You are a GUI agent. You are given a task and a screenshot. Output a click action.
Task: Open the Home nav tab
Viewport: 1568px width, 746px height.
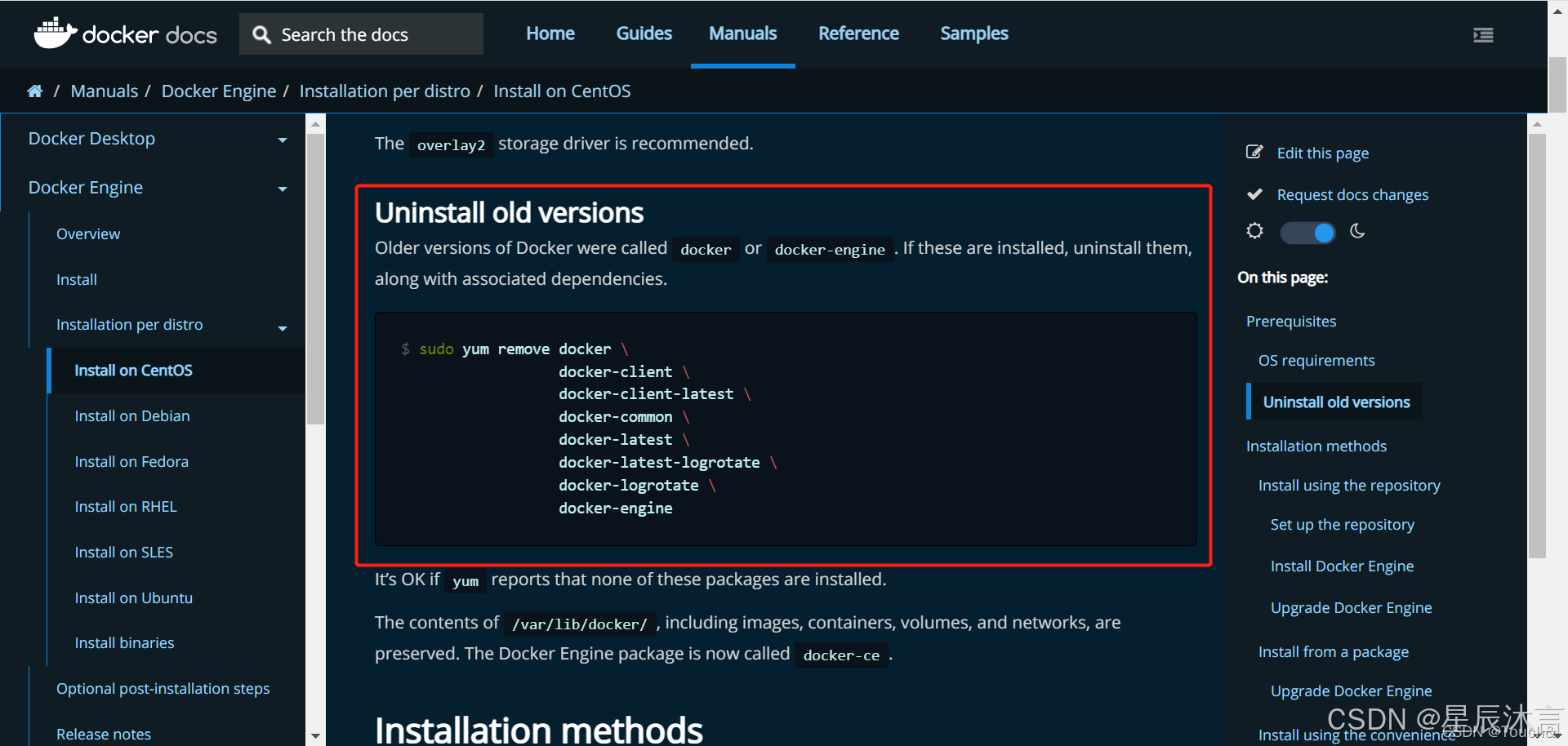pos(550,33)
